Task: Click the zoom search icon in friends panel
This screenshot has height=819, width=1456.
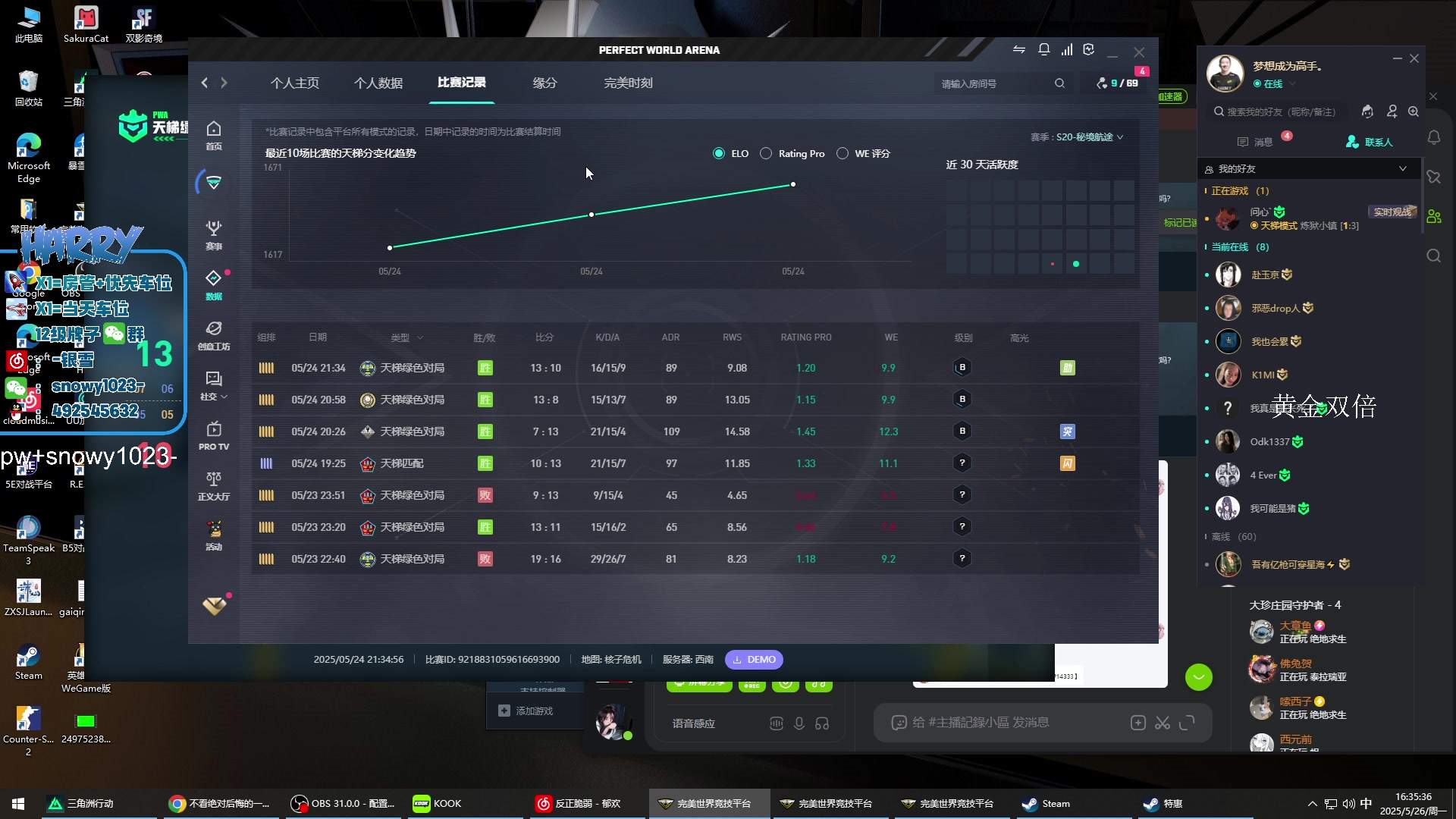Action: tap(1414, 111)
